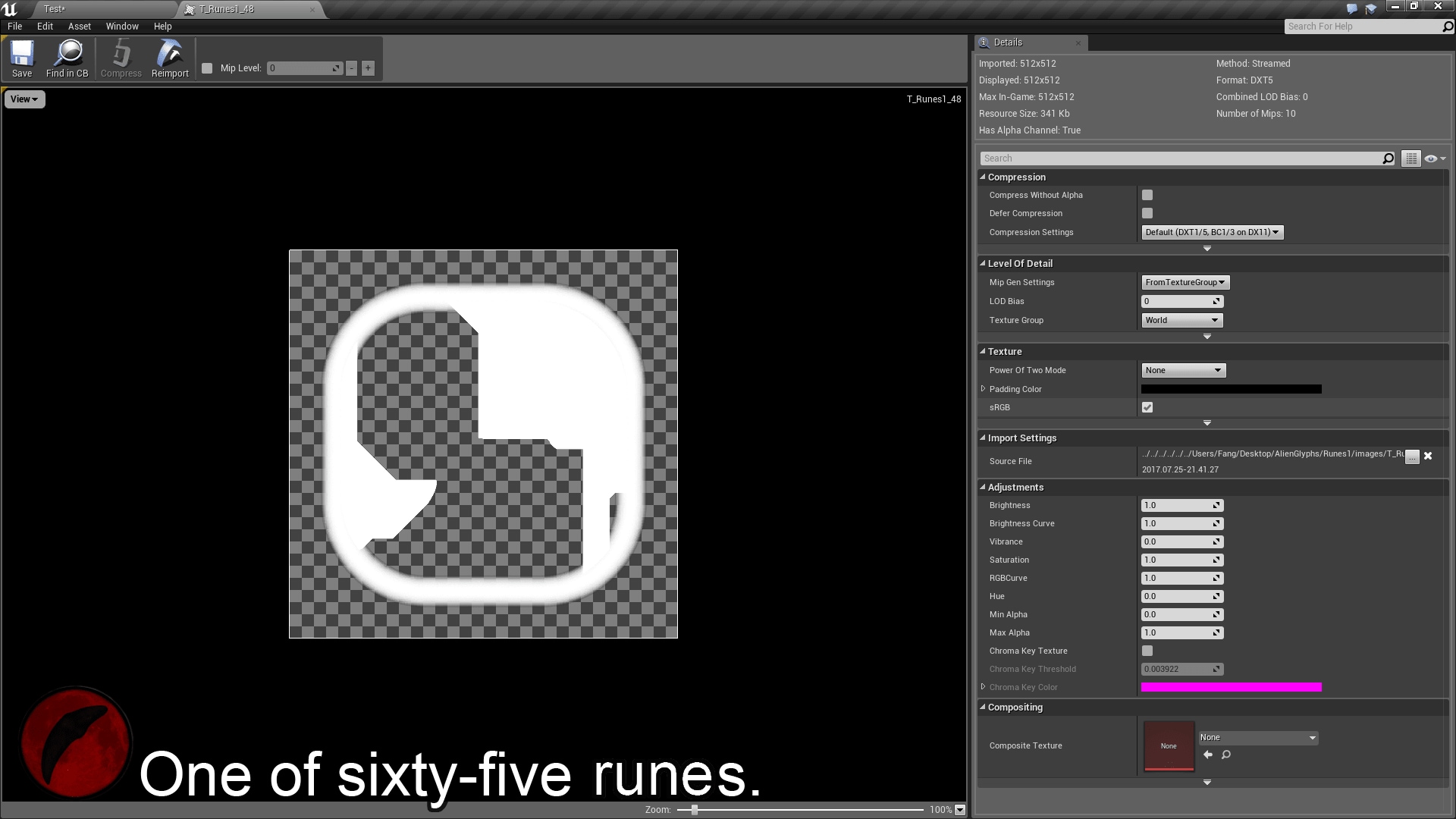Click the property matrix icon beside Details search
1456x819 pixels.
pos(1410,158)
